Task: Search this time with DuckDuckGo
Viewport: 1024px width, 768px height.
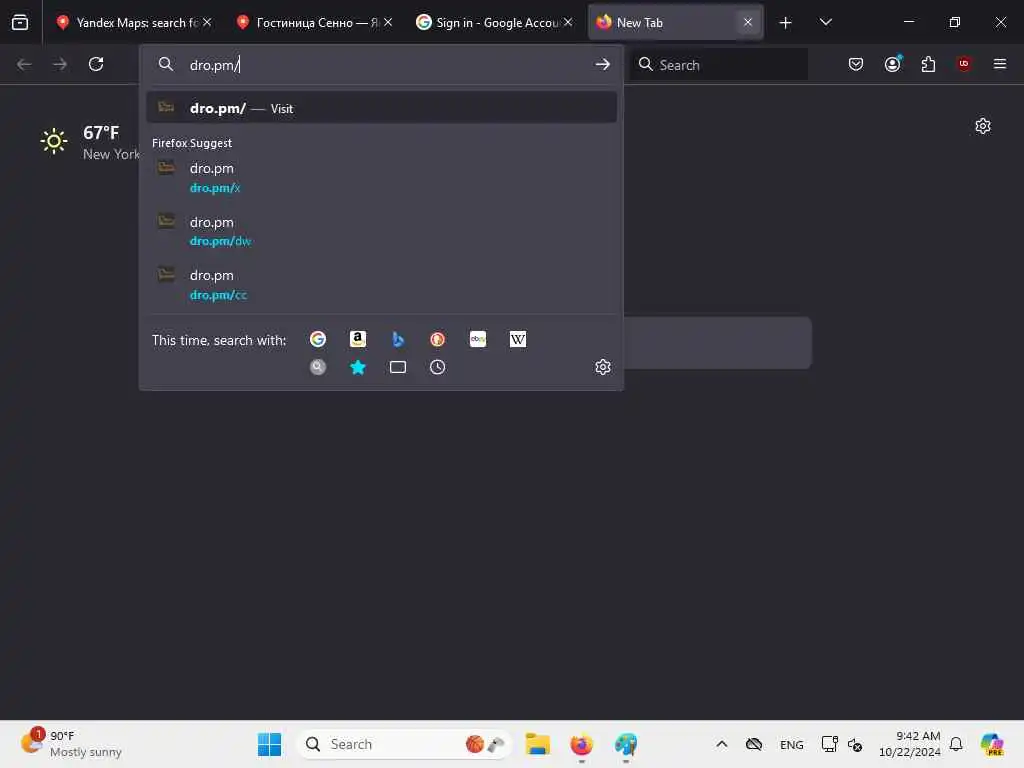Action: click(x=438, y=339)
